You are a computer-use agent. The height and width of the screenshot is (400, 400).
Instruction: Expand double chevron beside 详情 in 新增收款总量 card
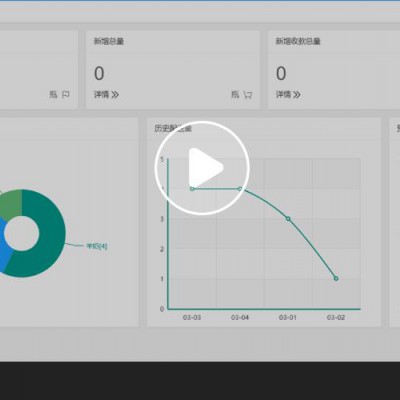tap(296, 95)
